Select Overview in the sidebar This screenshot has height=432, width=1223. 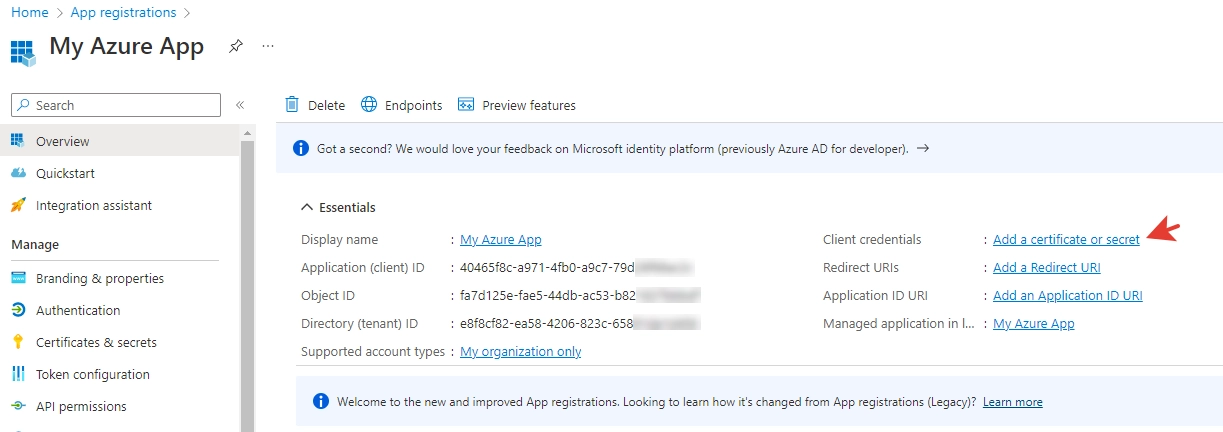(120, 141)
